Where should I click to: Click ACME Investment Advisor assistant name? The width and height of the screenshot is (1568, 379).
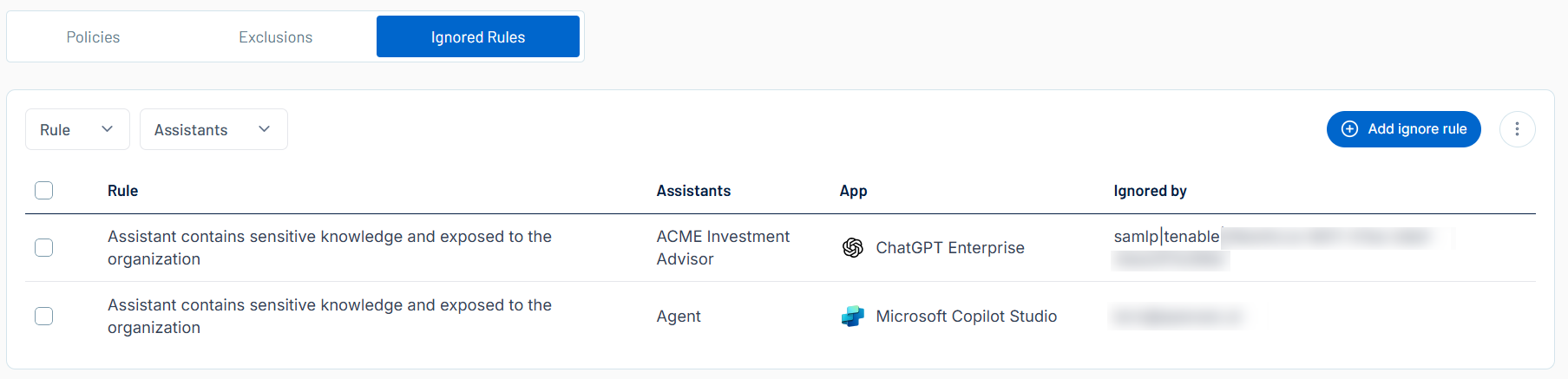(722, 248)
